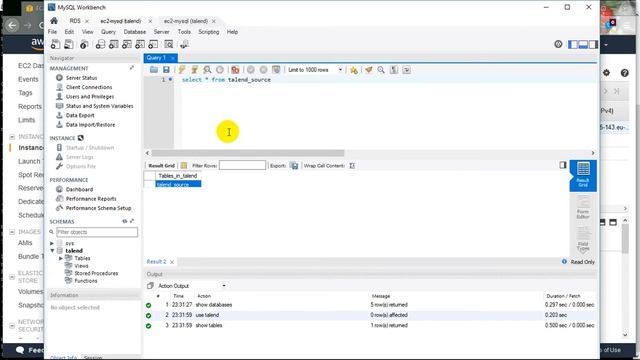Open the Scripting menu

209,32
